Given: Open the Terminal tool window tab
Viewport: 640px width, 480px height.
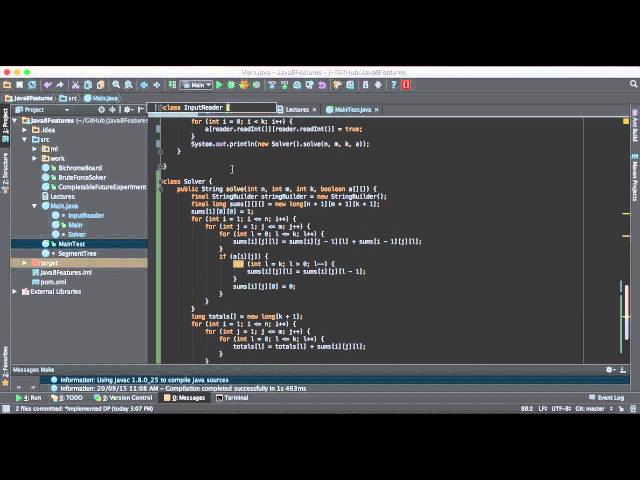Looking at the screenshot, I should pyautogui.click(x=232, y=398).
